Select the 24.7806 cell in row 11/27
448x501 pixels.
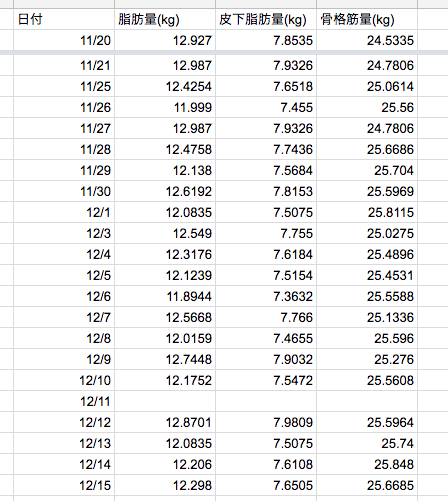point(367,128)
